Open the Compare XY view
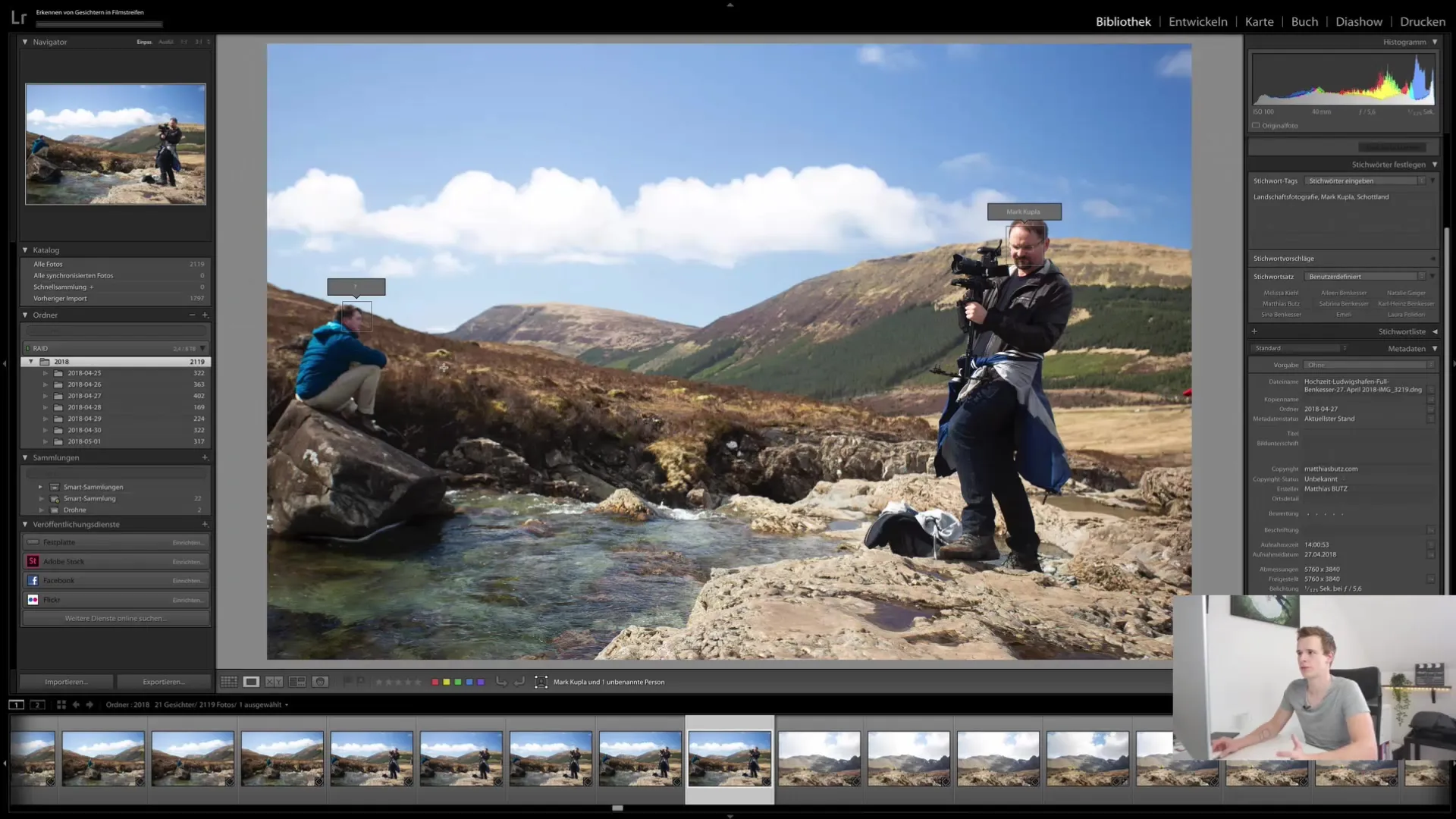 (274, 682)
